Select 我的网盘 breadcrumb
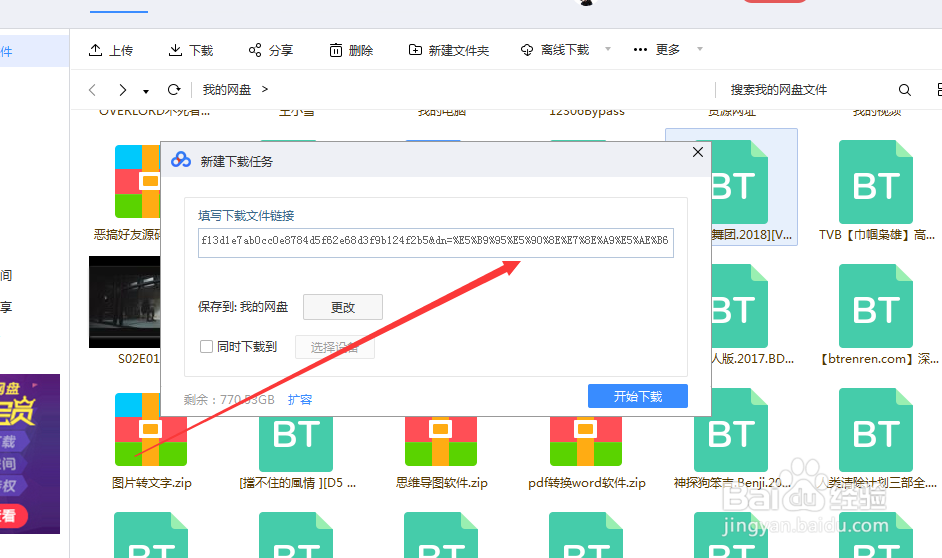This screenshot has height=558, width=942. coord(226,89)
